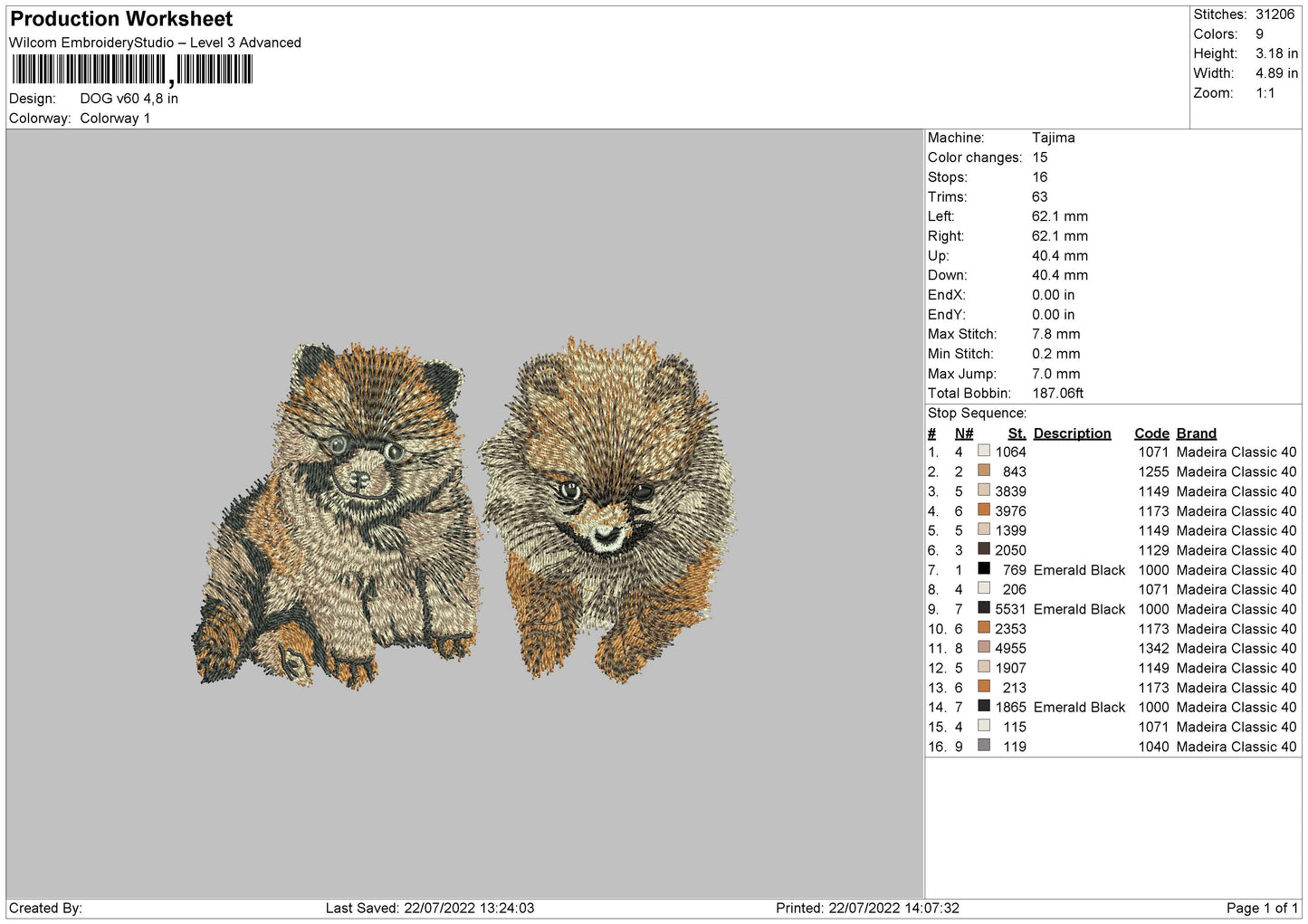This screenshot has width=1308, height=924.
Task: Click the Brand column header
Action: 1196,433
